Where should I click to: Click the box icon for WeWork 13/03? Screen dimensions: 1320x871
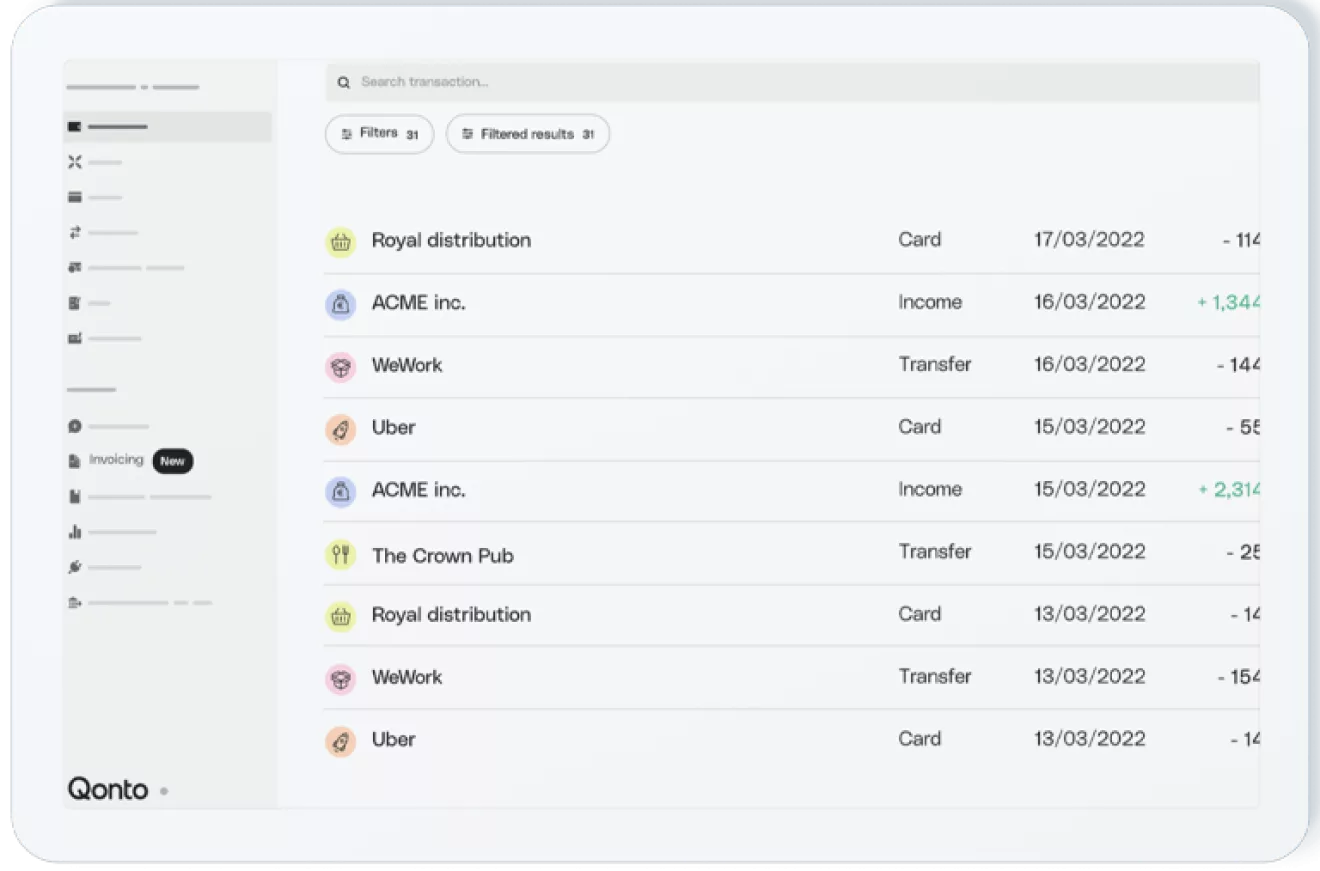[x=341, y=679]
